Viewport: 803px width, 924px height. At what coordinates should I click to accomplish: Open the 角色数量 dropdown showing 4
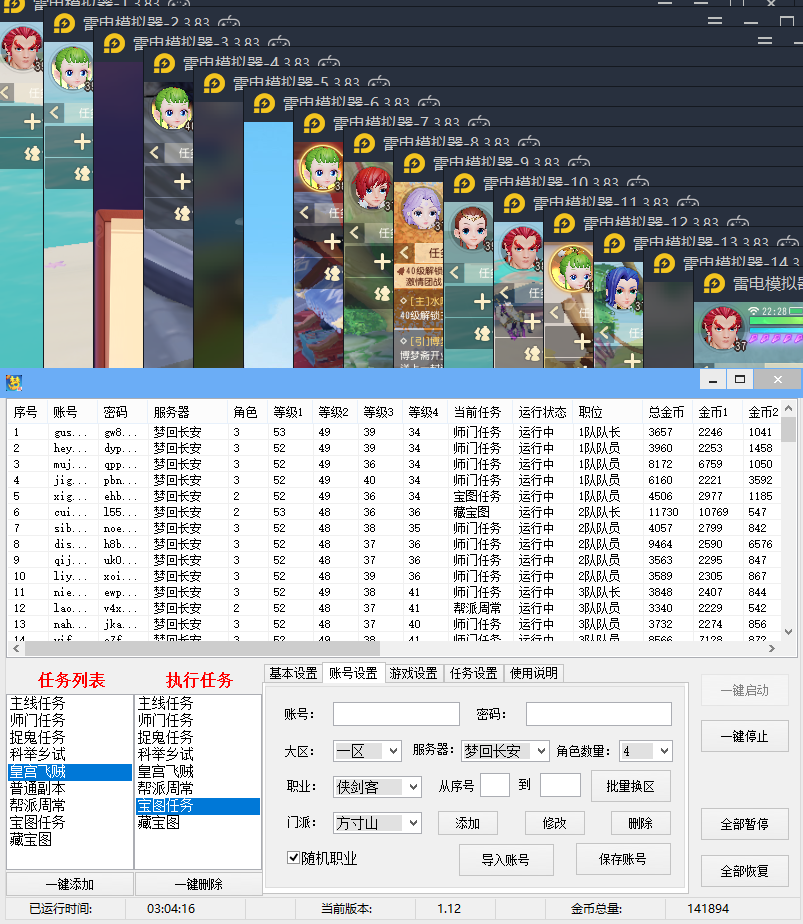646,751
